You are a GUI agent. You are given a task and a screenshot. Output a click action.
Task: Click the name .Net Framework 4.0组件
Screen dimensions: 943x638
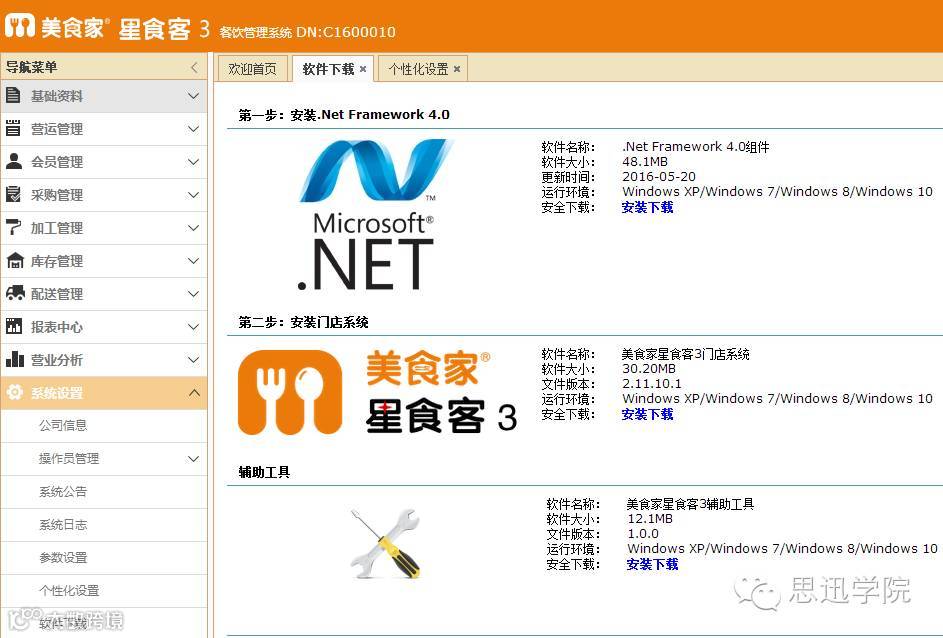click(x=696, y=147)
